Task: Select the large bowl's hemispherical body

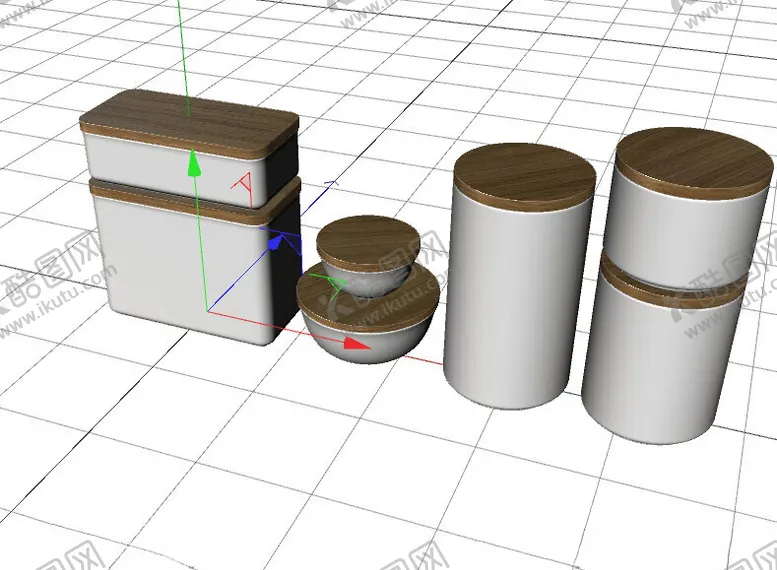Action: coord(368,341)
